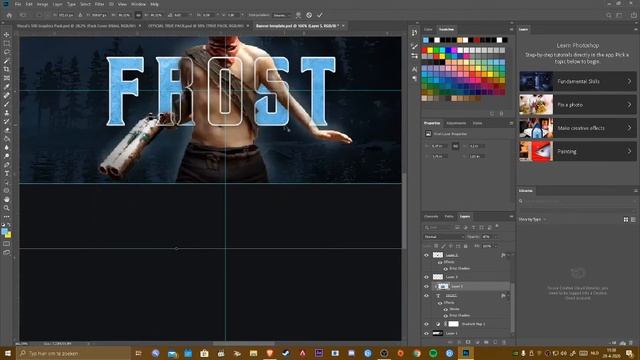
Task: Expand Painting tutorials chevron
Action: coord(629,151)
